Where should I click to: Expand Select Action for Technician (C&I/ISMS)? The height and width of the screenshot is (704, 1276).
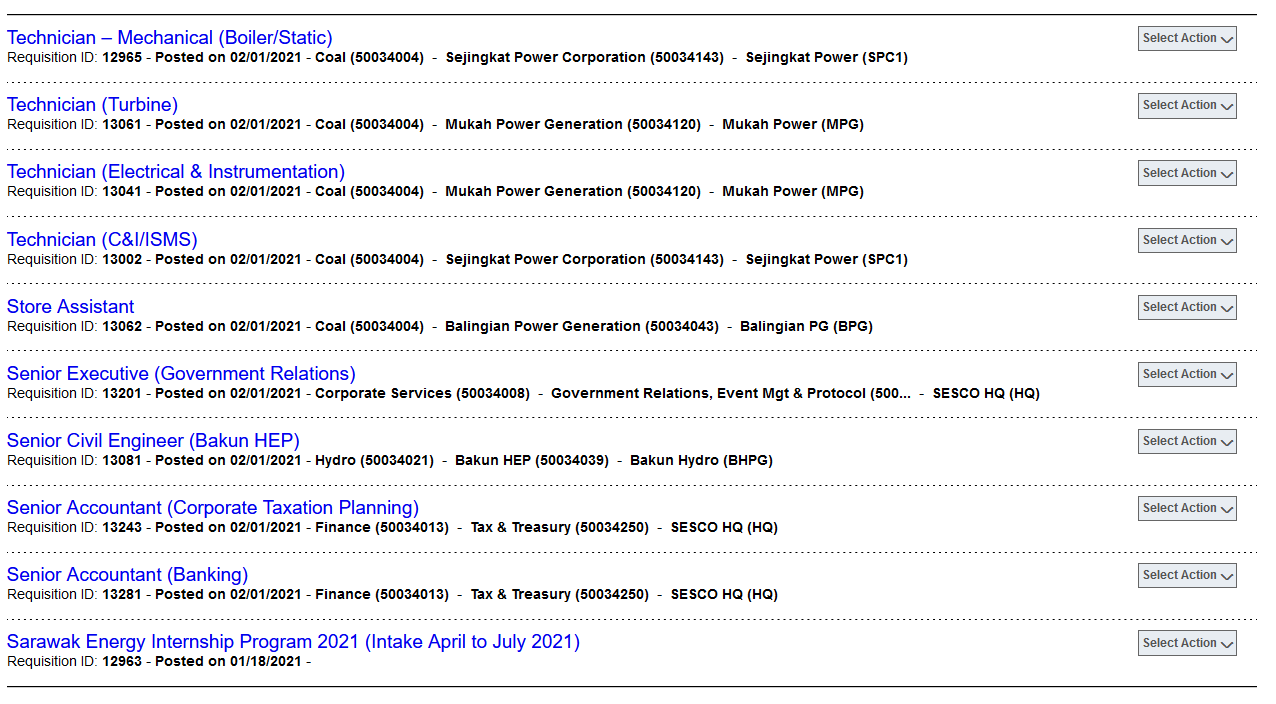(x=1187, y=240)
